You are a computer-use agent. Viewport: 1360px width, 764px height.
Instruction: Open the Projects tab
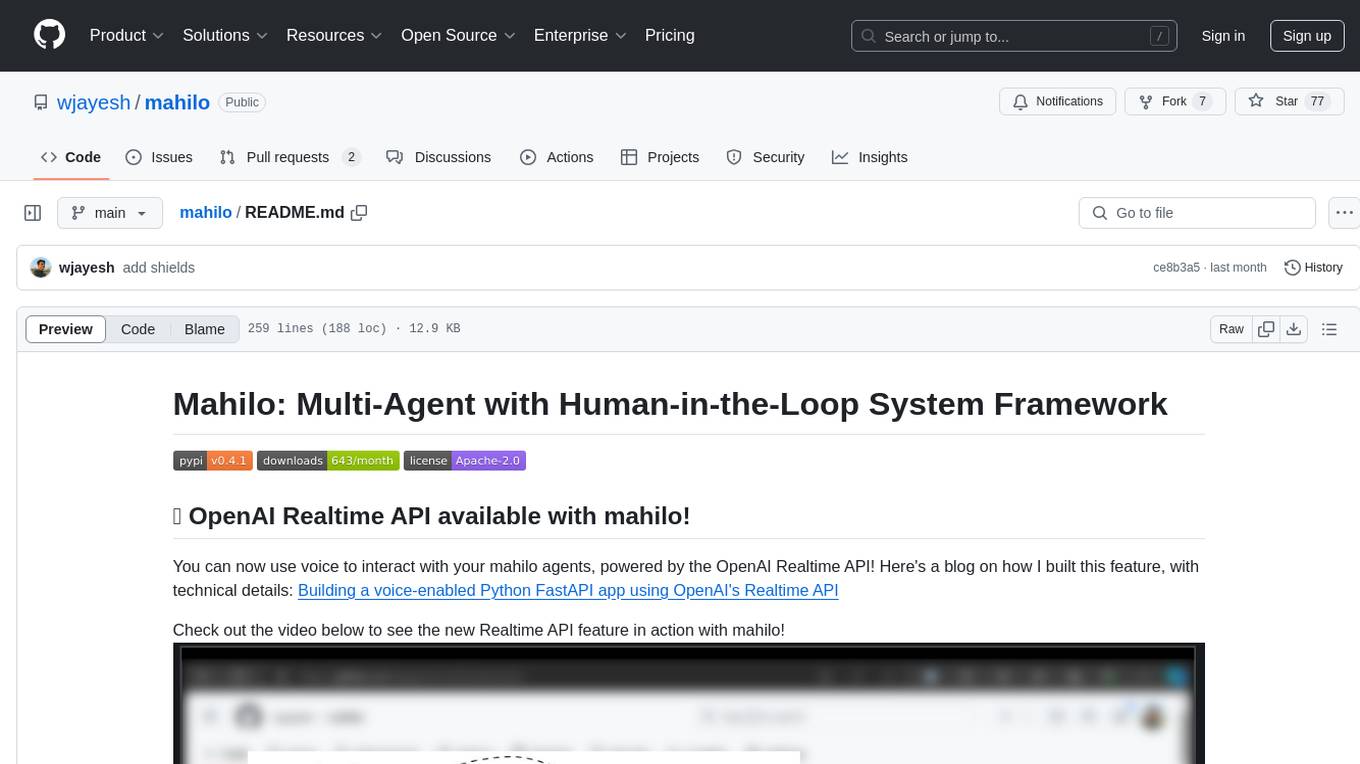point(660,157)
